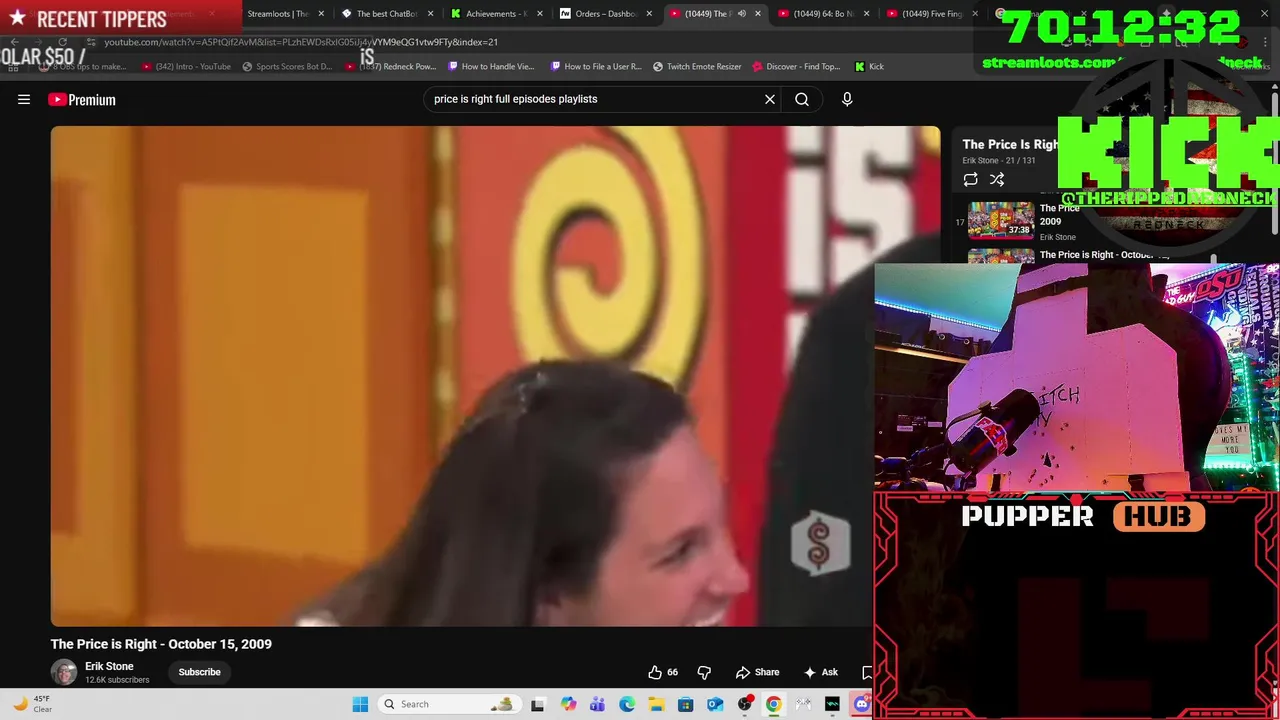Click the YouTube Premium logo
The width and height of the screenshot is (1280, 720).
tap(82, 99)
